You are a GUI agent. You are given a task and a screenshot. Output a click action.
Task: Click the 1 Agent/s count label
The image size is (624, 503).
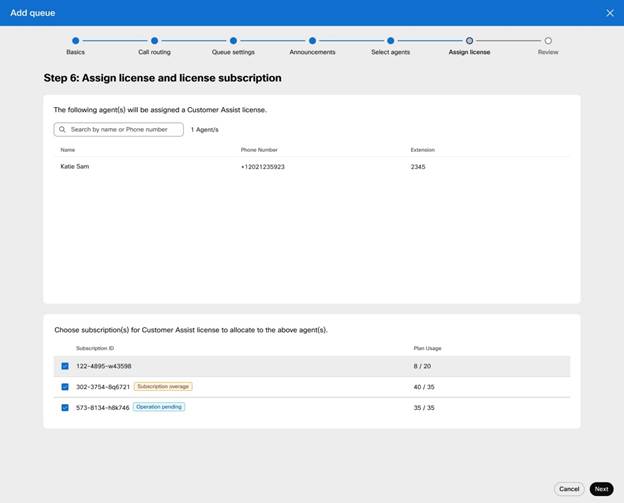tap(205, 130)
